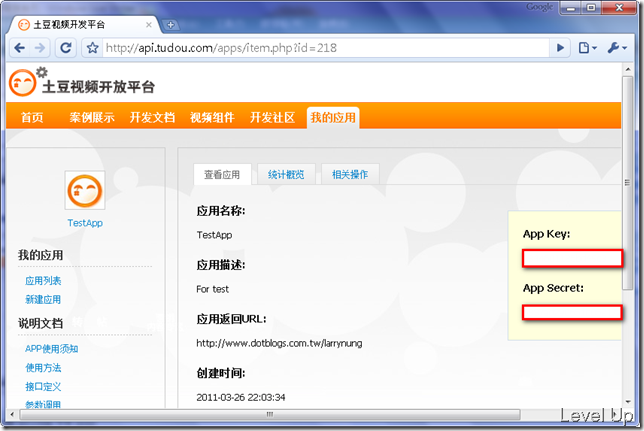Image resolution: width=644 pixels, height=431 pixels.
Task: Click the horizontal scroll left arrow
Action: [12, 414]
